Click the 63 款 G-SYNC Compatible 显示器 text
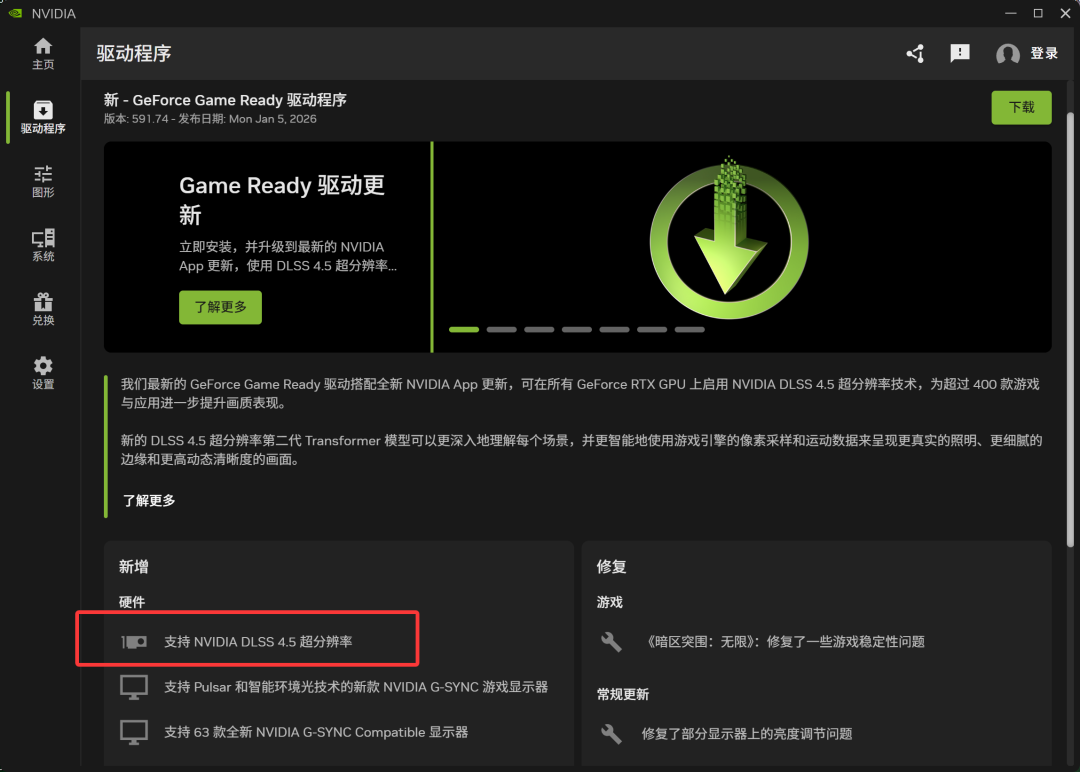Image resolution: width=1080 pixels, height=772 pixels. point(316,732)
